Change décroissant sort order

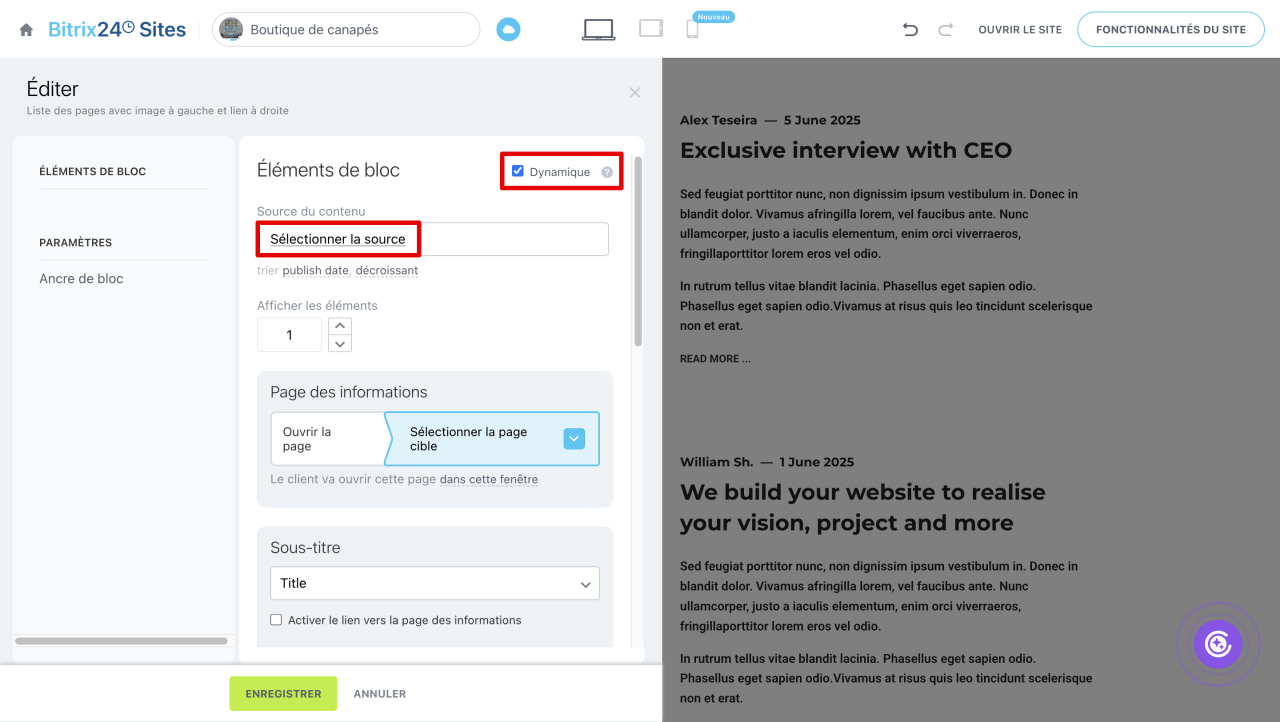click(387, 270)
